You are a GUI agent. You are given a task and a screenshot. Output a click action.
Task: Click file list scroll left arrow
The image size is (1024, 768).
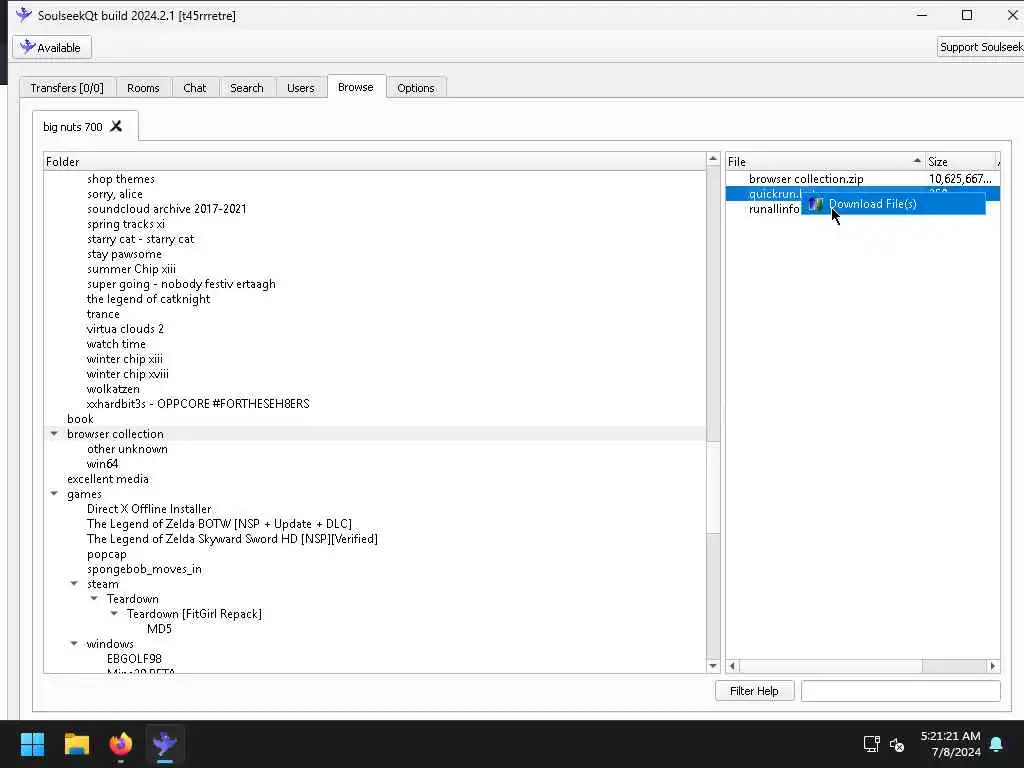pyautogui.click(x=733, y=666)
